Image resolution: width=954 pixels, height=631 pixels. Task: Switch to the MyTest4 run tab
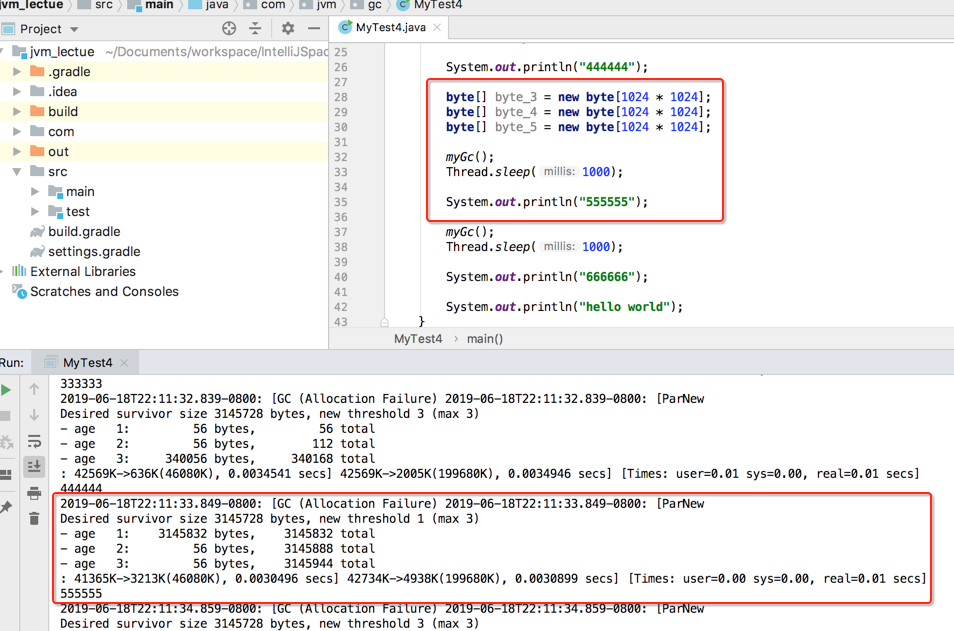tap(87, 363)
